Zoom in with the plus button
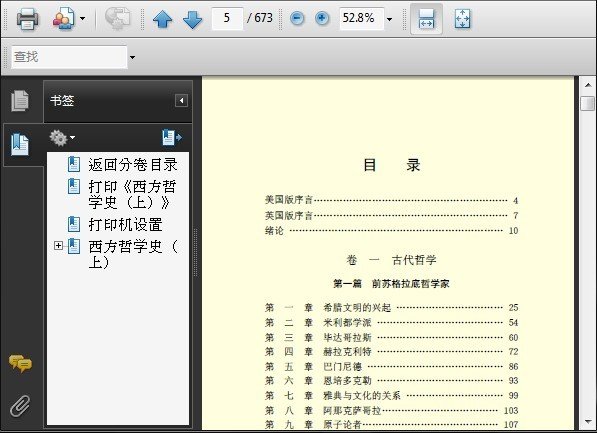 coord(322,18)
